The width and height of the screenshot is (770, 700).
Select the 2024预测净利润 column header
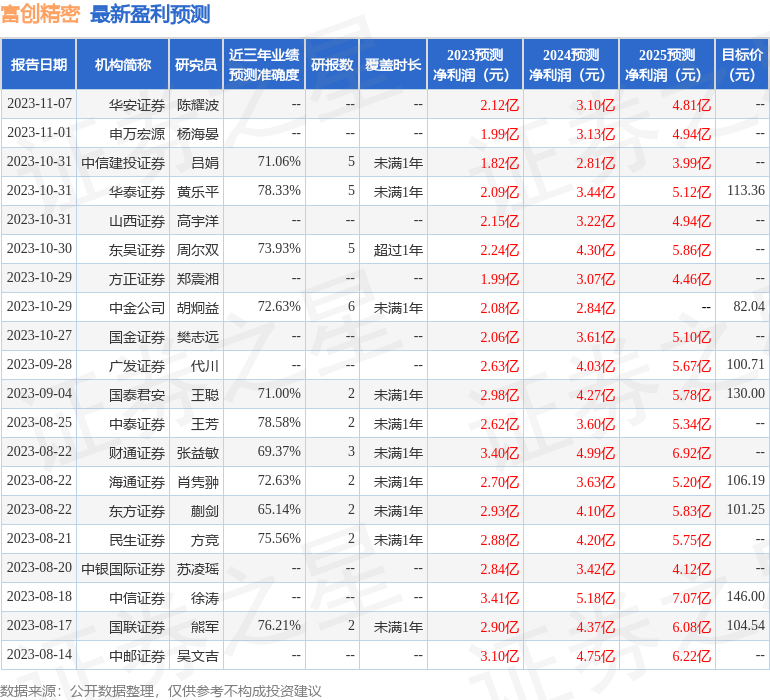click(571, 64)
